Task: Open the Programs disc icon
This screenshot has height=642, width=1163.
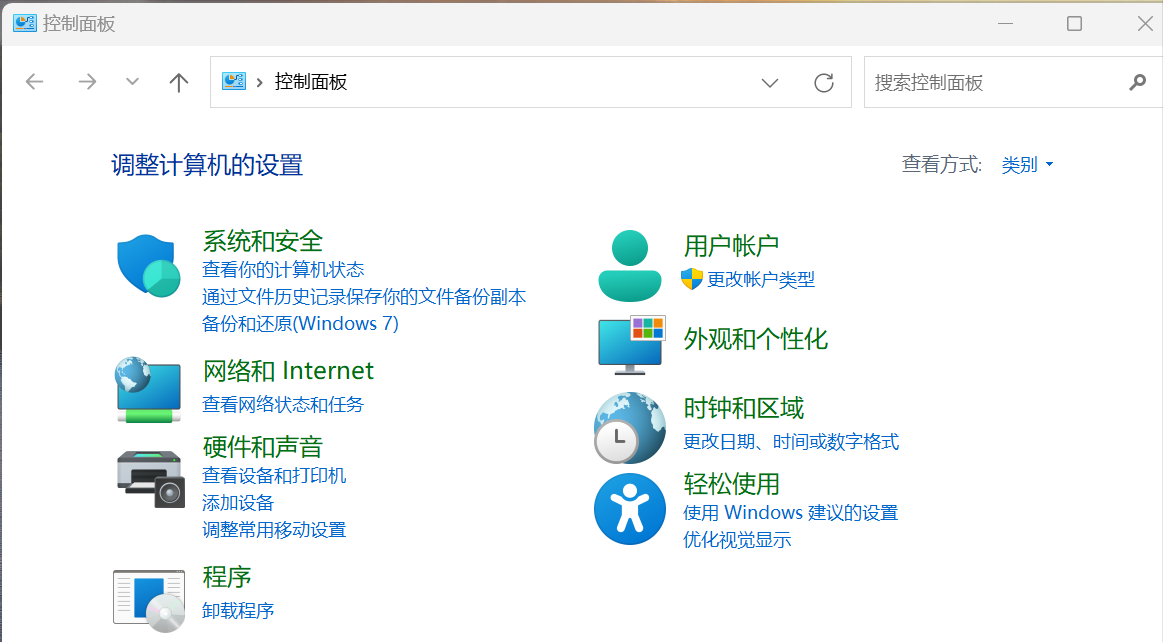Action: pos(149,600)
